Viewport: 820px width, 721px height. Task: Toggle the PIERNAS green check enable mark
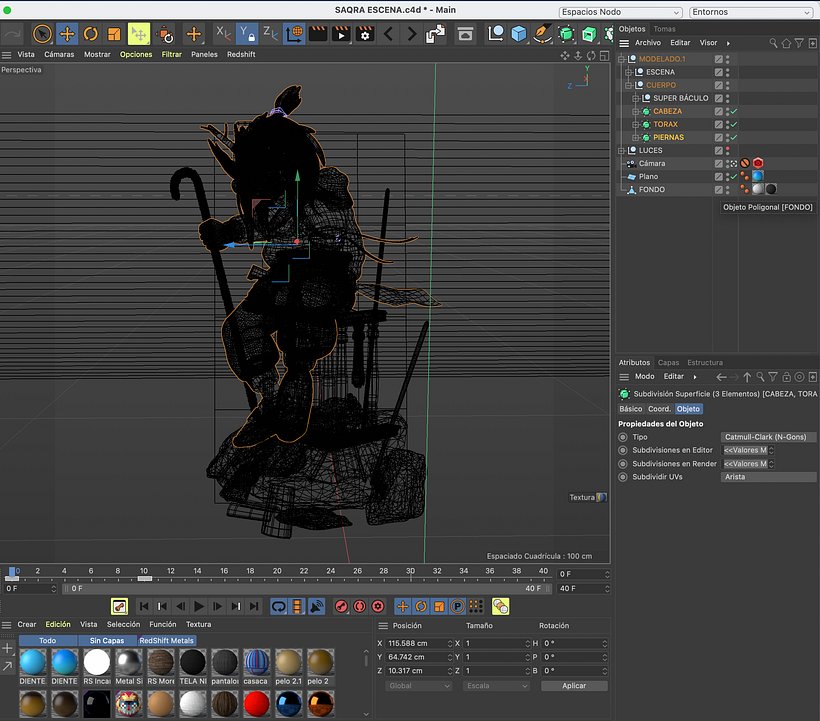[734, 138]
